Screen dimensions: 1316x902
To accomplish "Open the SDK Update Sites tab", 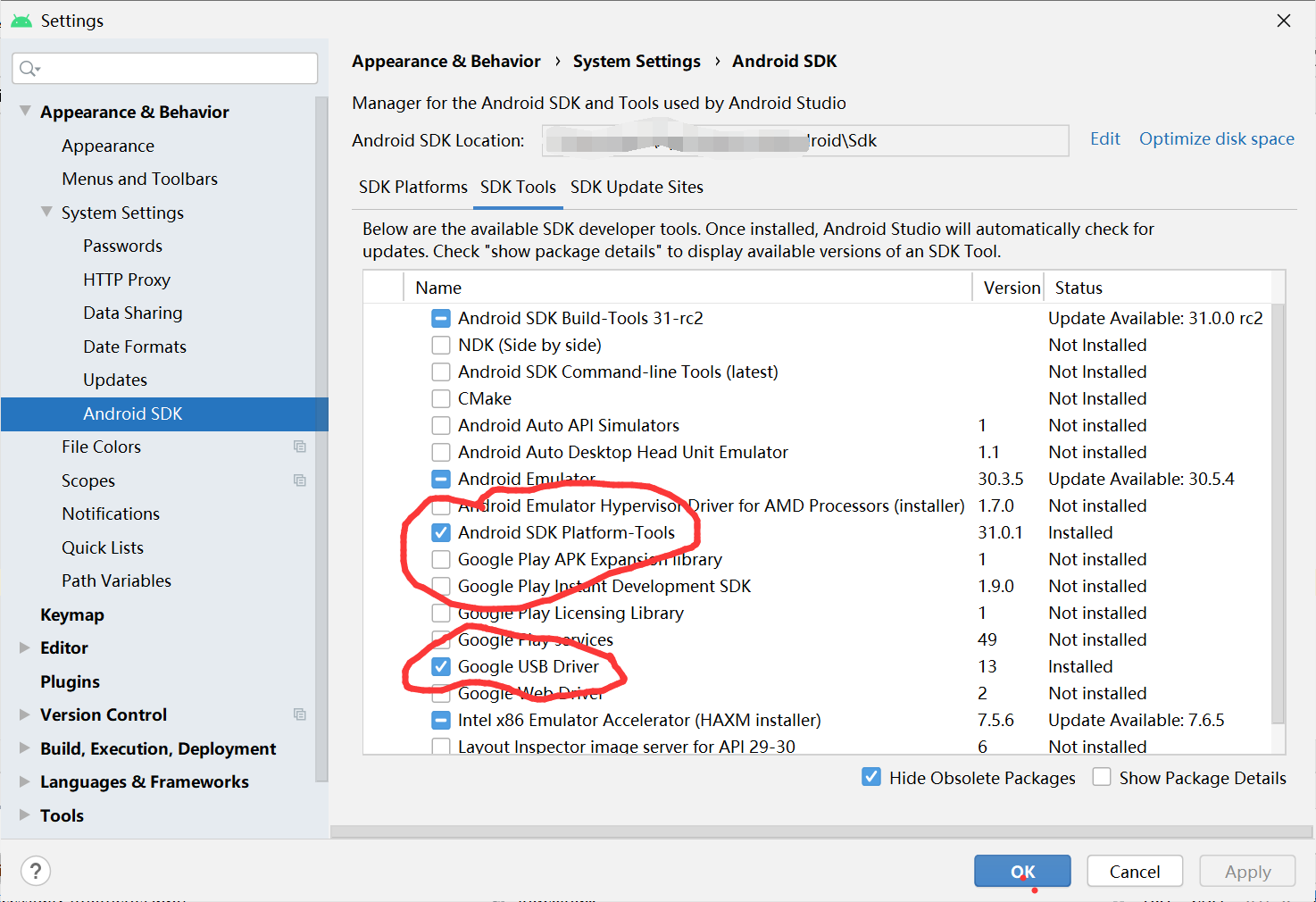I will (637, 187).
